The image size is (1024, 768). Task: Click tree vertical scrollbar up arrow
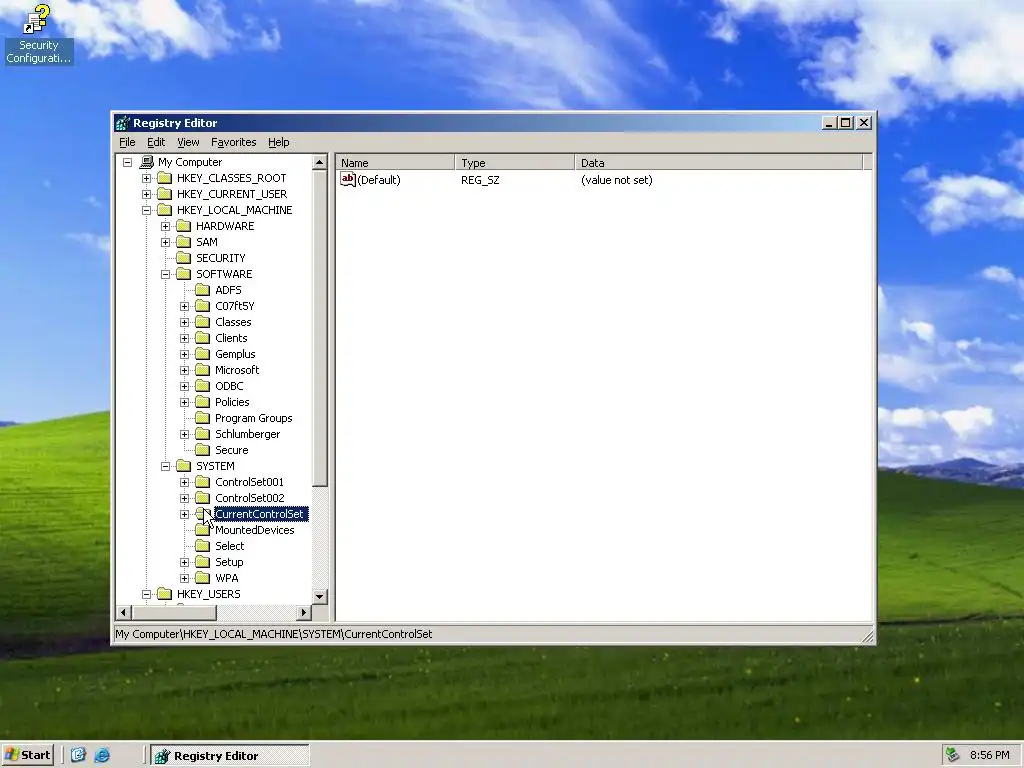319,162
